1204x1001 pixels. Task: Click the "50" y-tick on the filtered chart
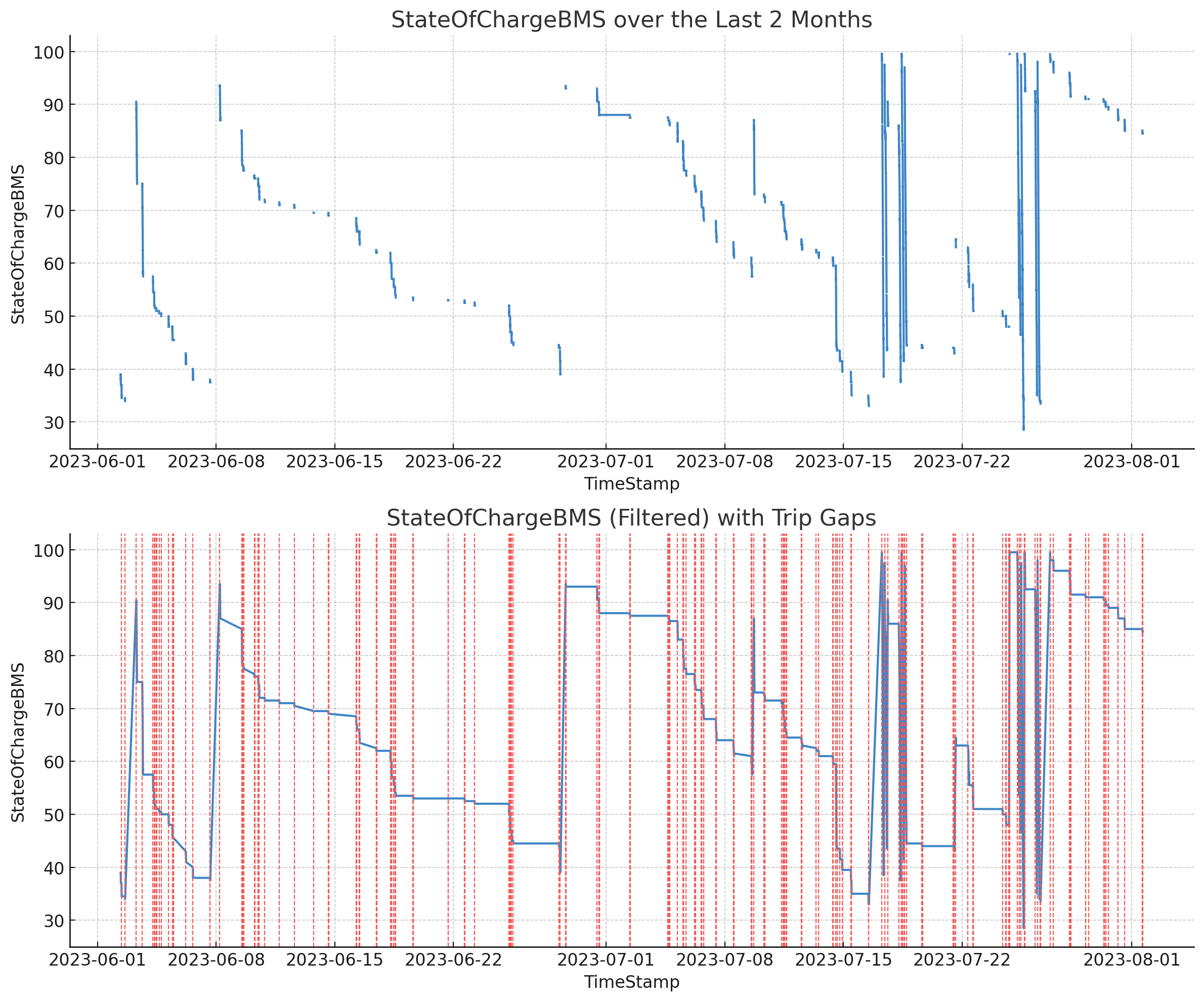click(x=54, y=815)
